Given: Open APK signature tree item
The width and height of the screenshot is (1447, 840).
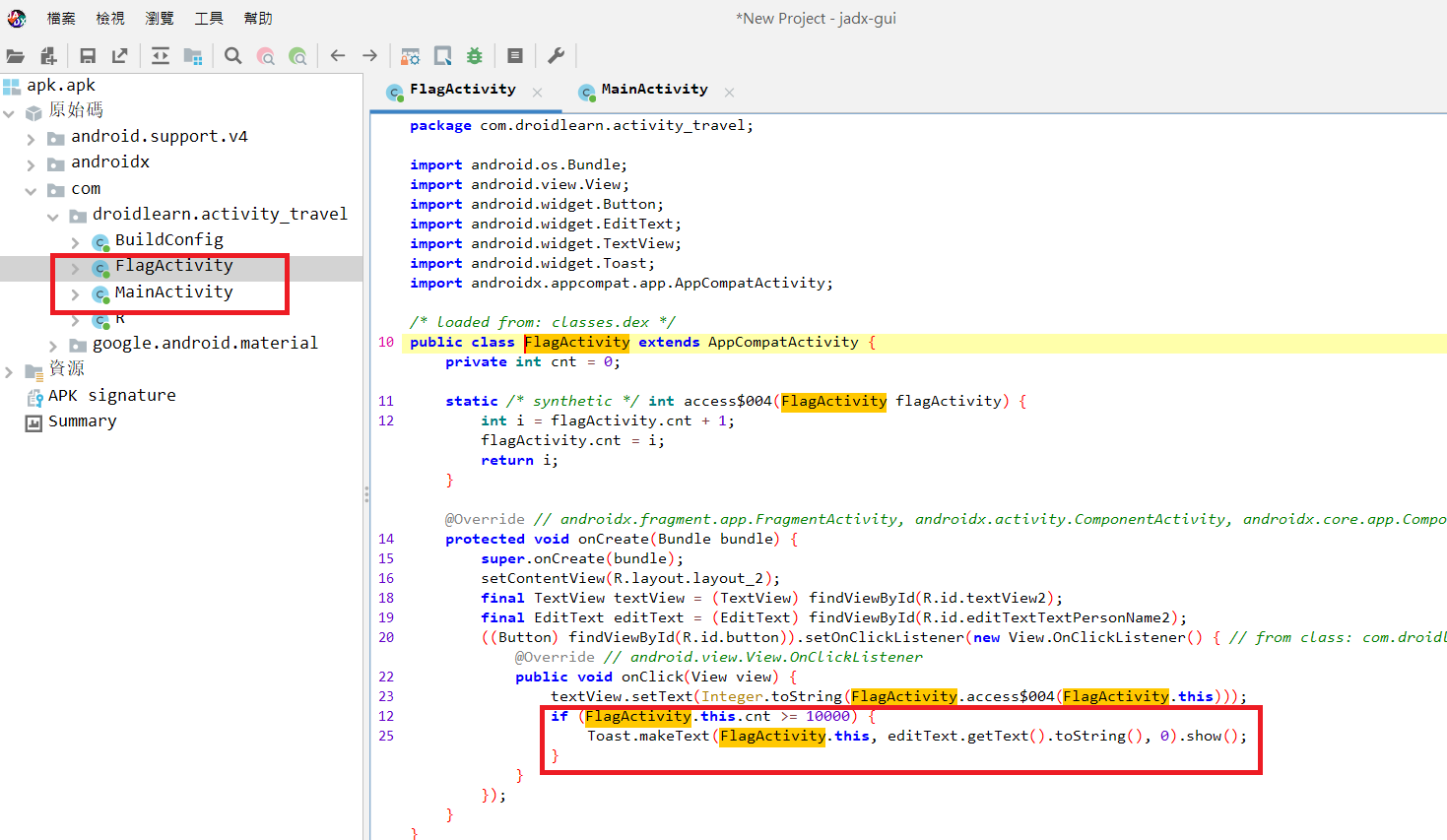Looking at the screenshot, I should tap(112, 396).
